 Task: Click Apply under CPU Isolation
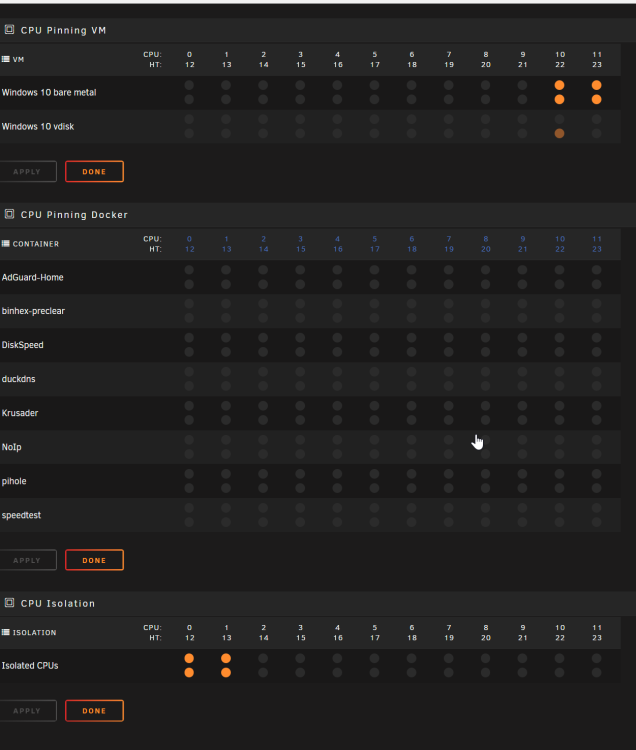pyautogui.click(x=27, y=711)
